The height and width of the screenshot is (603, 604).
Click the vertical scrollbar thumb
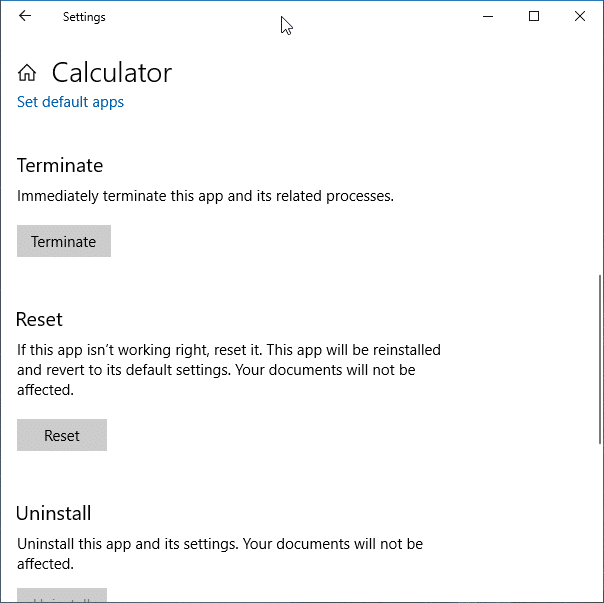point(600,359)
